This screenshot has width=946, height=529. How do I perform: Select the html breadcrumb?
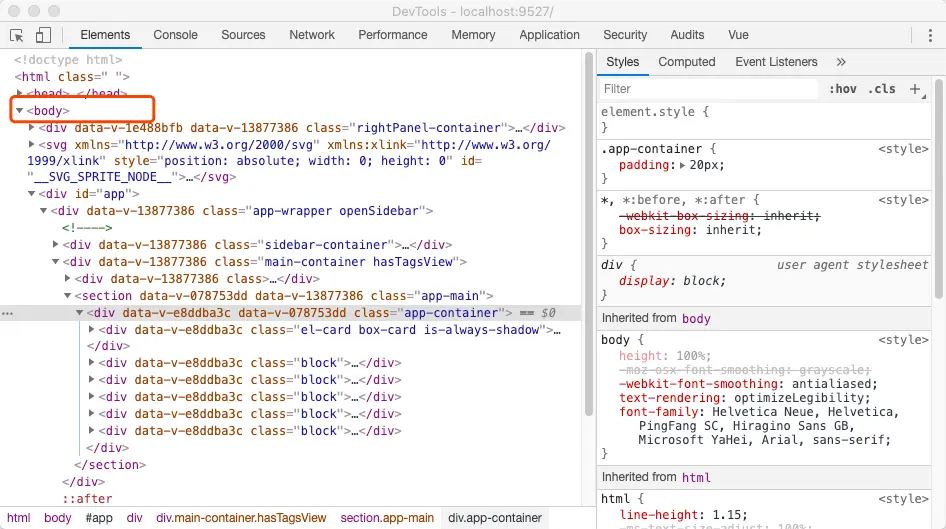pos(19,518)
